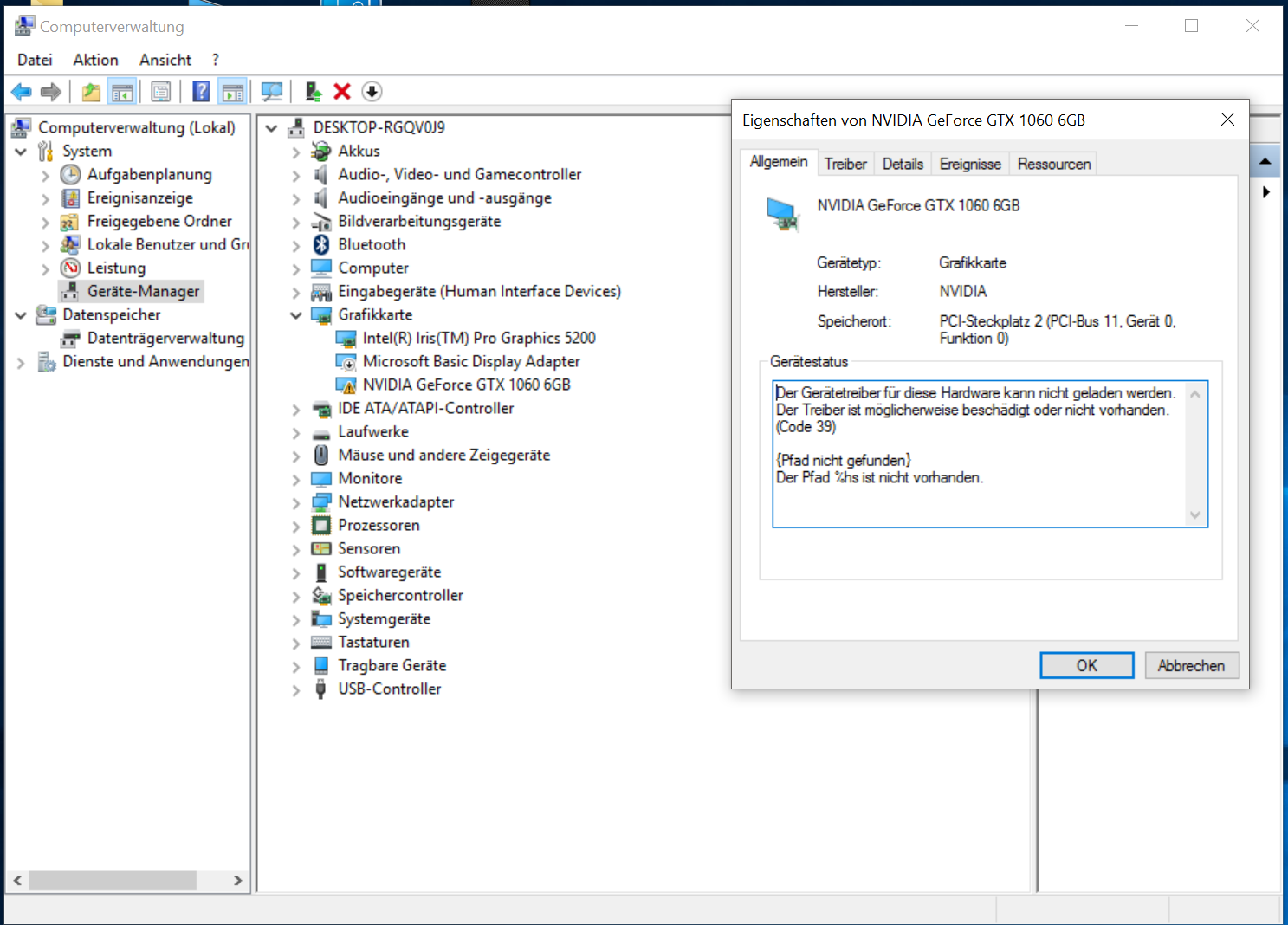The height and width of the screenshot is (925, 1288).
Task: Select the Sensoren device category
Action: tap(369, 549)
